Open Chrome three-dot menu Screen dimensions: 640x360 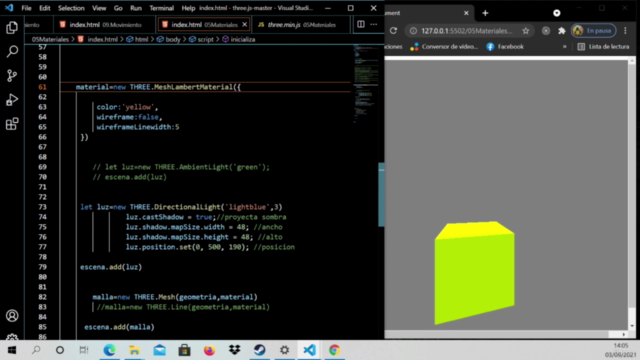pos(625,31)
